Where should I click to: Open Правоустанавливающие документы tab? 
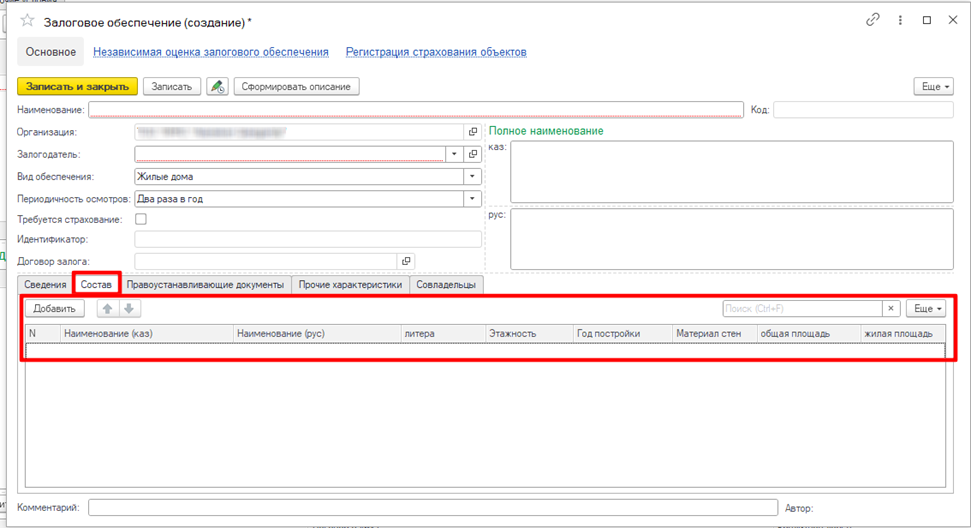(x=205, y=285)
